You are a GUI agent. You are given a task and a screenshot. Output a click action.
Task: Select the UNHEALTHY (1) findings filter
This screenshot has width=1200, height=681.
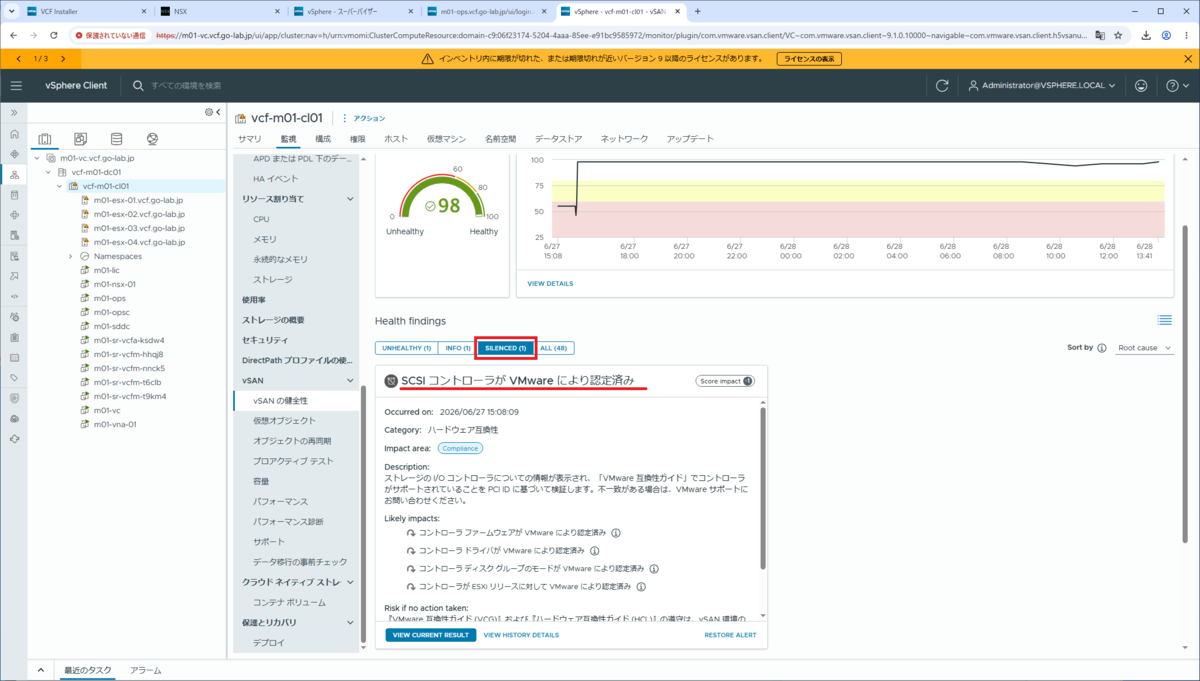(406, 348)
